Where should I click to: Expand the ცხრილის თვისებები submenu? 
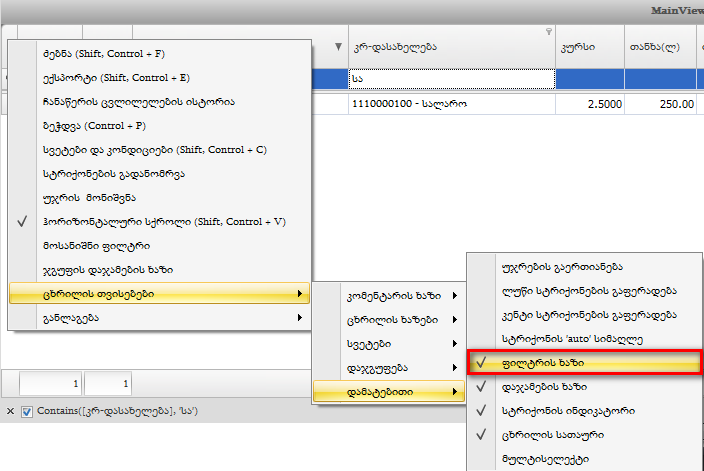click(160, 294)
